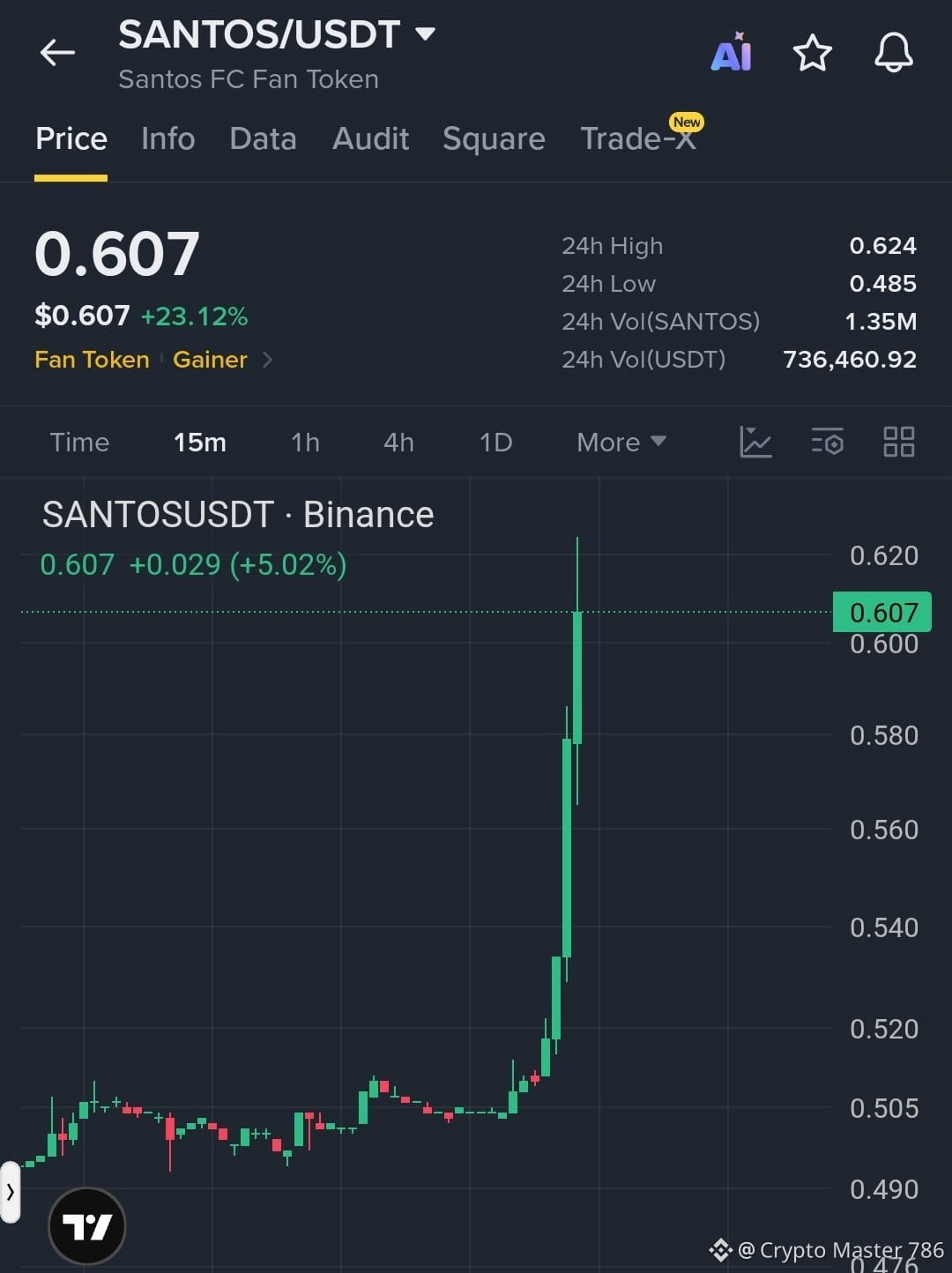This screenshot has height=1273, width=952.
Task: Tap the 24h Vol(SANTOS) value 1.35M
Action: point(881,322)
